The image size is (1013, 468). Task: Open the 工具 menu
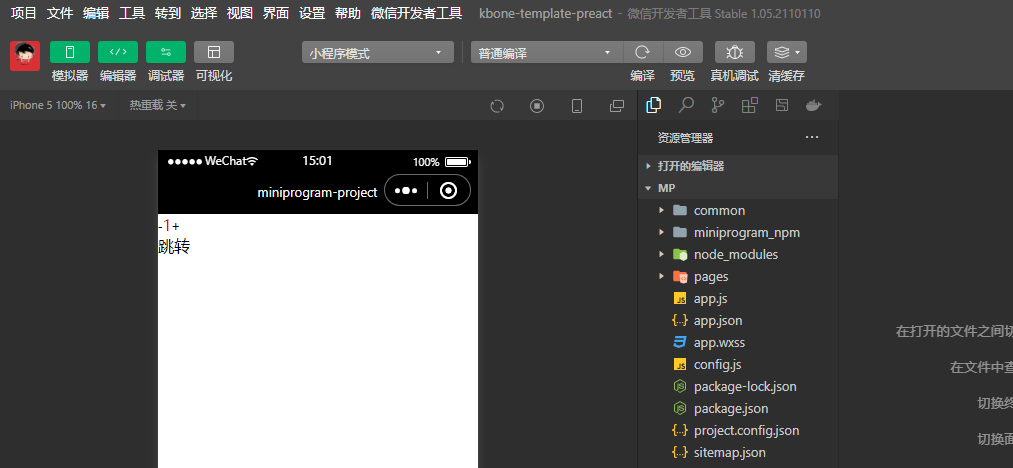click(132, 13)
